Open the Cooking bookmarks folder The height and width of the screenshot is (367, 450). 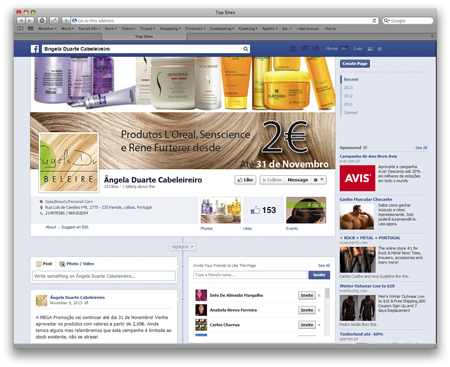tap(248, 29)
